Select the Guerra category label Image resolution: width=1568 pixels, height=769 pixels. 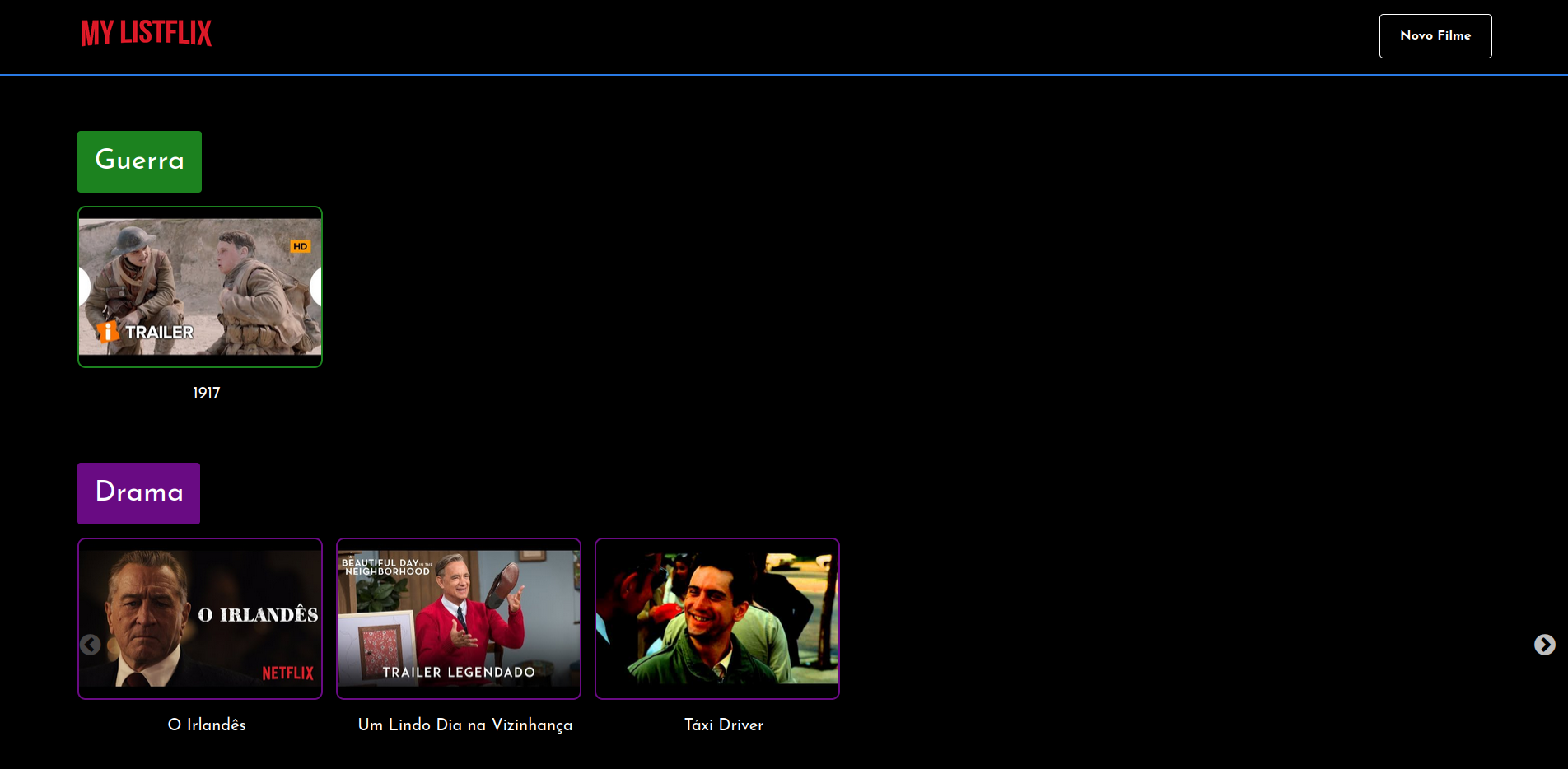pos(139,161)
